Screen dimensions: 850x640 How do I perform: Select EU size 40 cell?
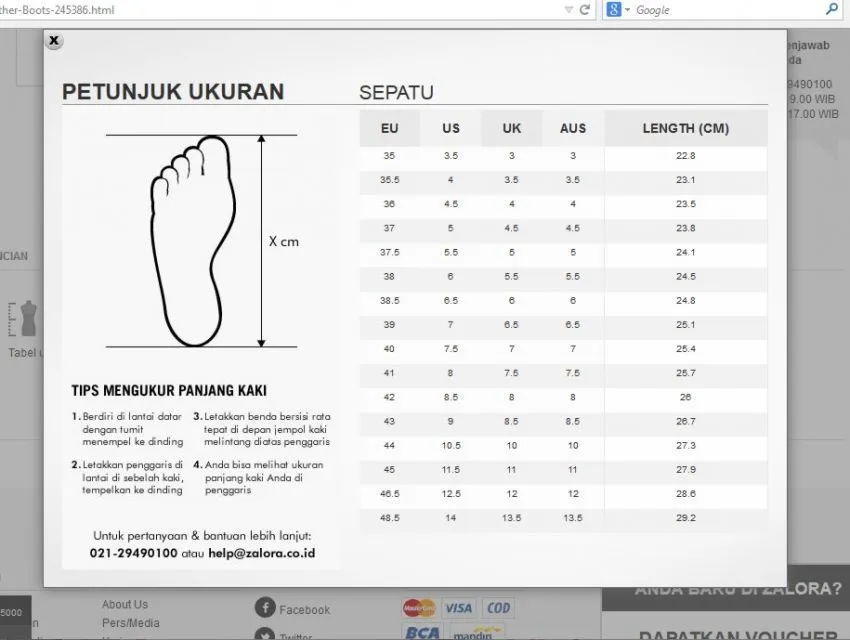pyautogui.click(x=389, y=349)
